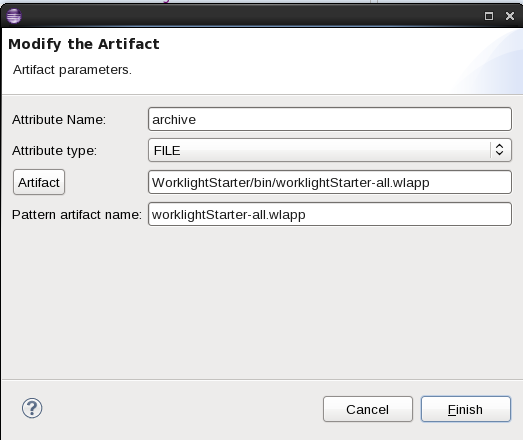The width and height of the screenshot is (523, 440).
Task: Click the Attribute type dropdown arrows
Action: (499, 150)
